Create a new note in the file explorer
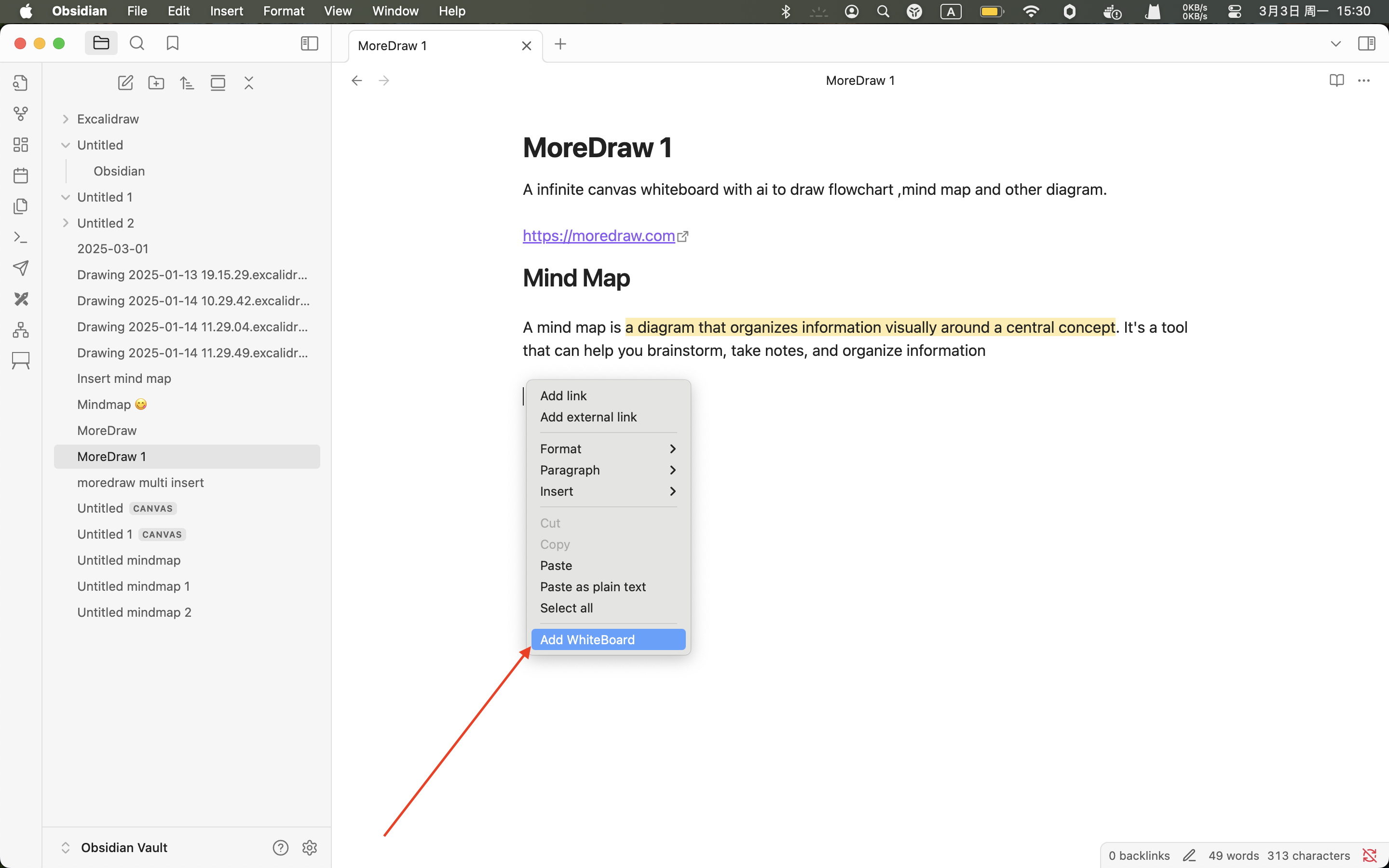 [x=125, y=82]
